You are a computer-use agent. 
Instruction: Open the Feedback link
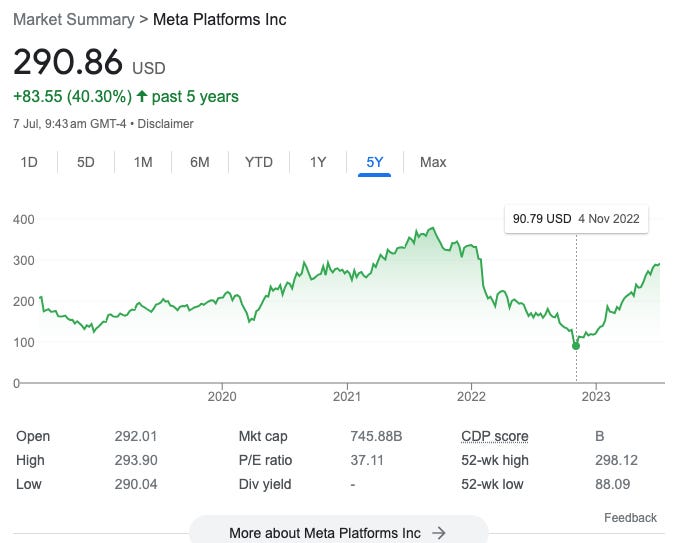630,518
